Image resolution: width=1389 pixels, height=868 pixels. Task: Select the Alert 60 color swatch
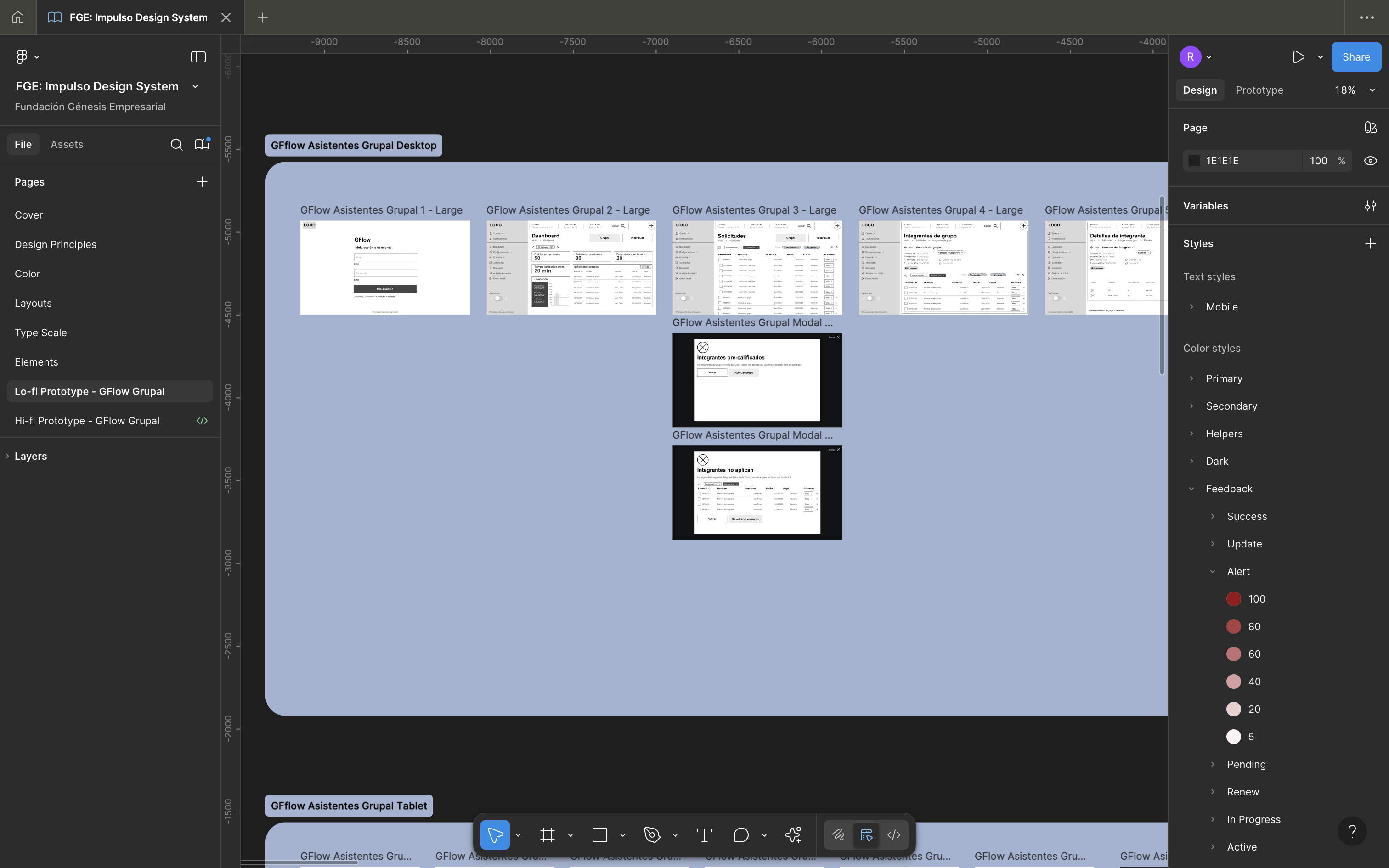tap(1233, 654)
